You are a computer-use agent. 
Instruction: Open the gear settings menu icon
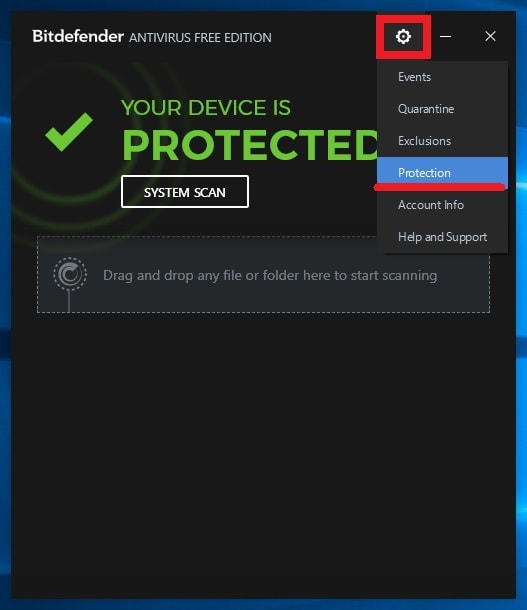[x=403, y=37]
